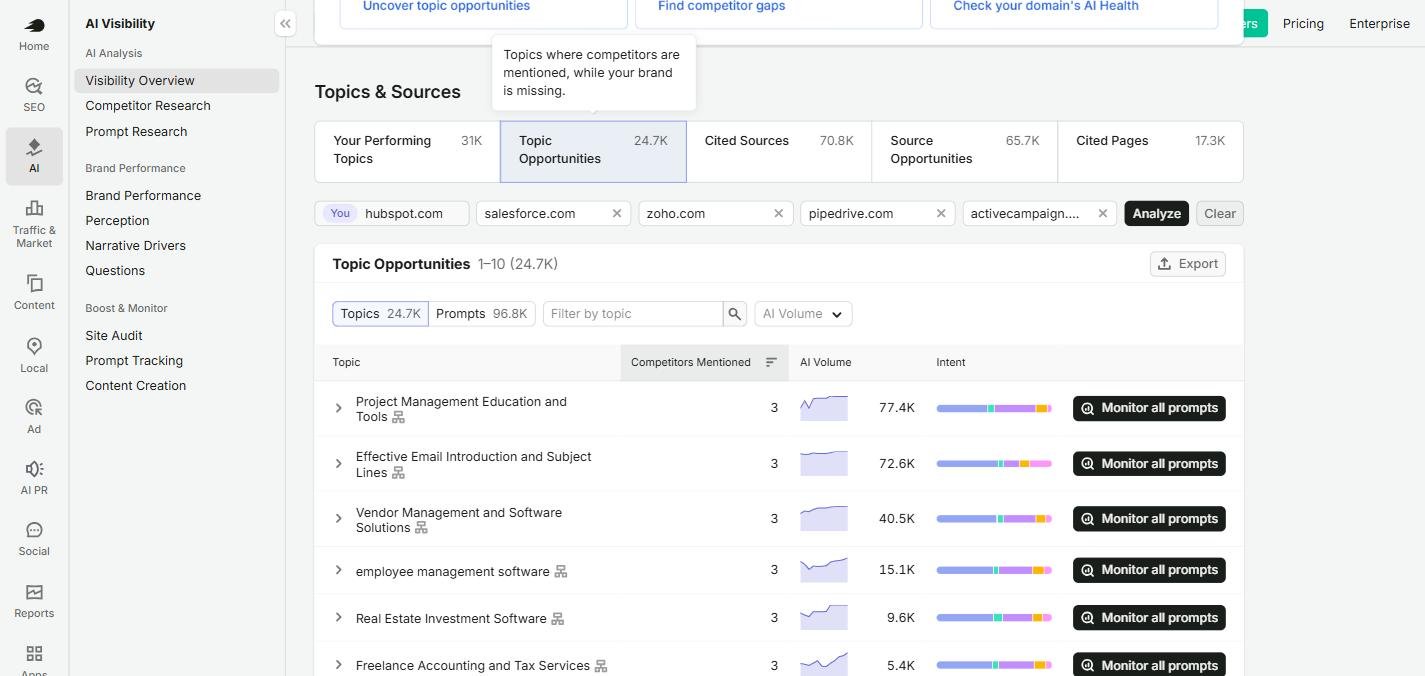This screenshot has width=1425, height=676.
Task: Open the Enterprise link
Action: pos(1379,23)
